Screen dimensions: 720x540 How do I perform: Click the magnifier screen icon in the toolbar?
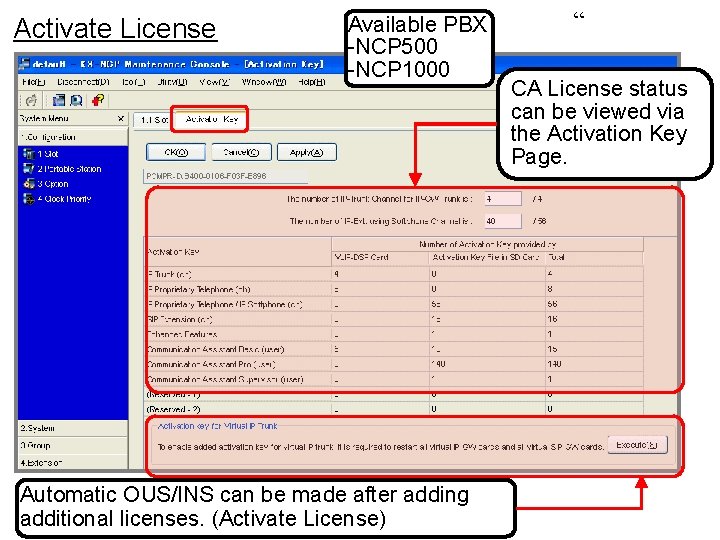coord(76,100)
